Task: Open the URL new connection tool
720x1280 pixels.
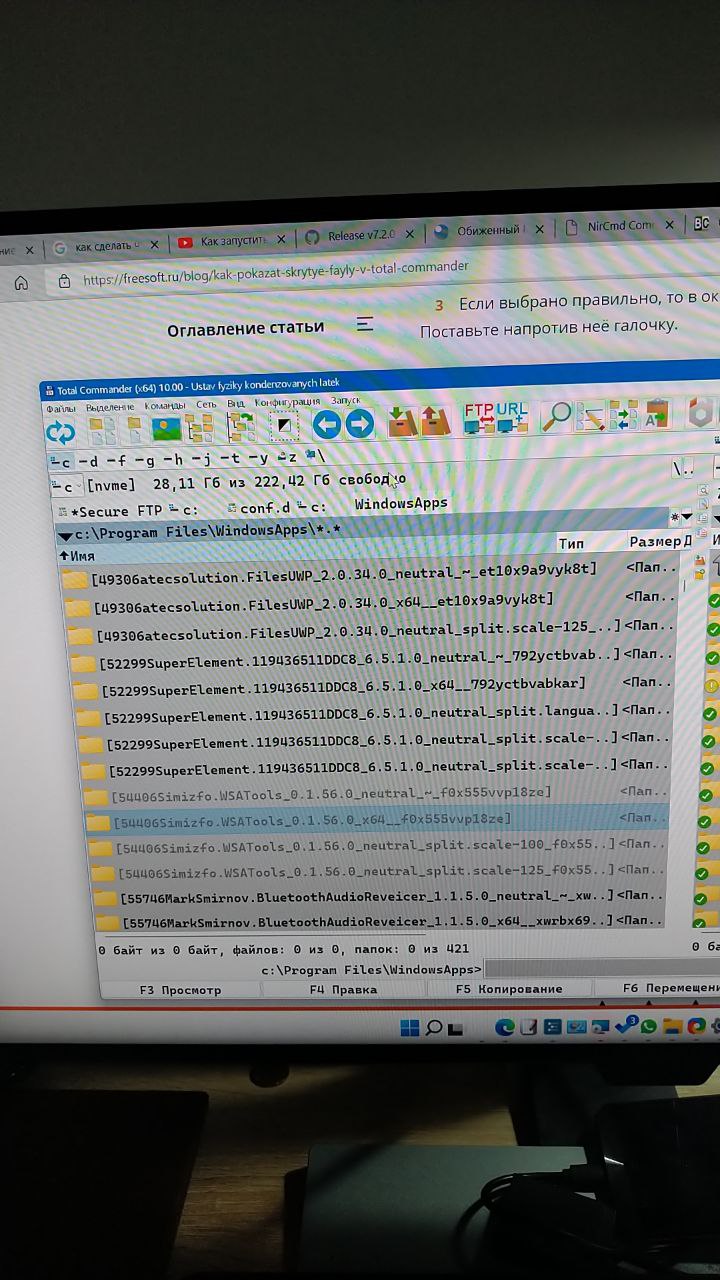Action: [512, 417]
